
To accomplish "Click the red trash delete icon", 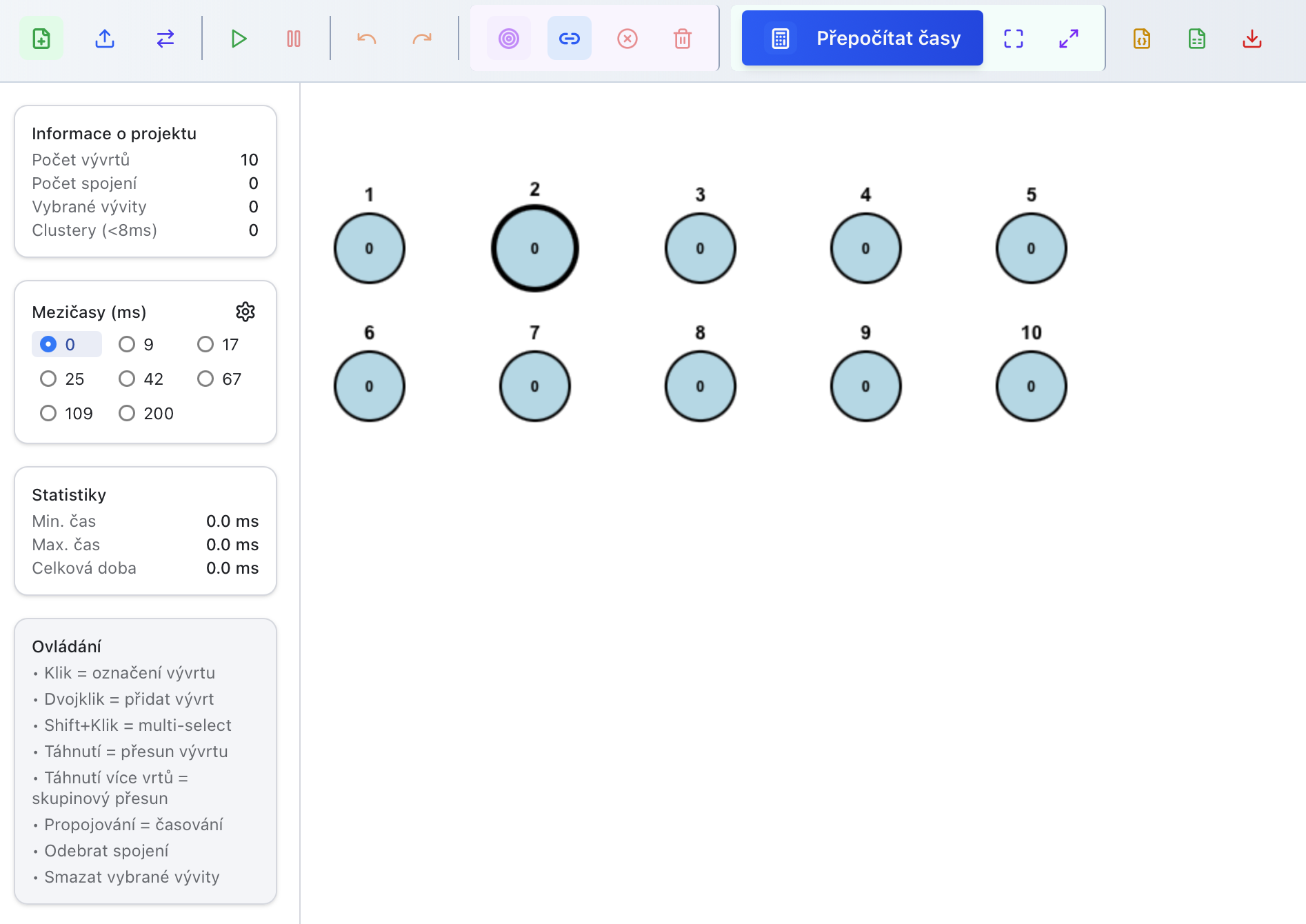I will pyautogui.click(x=683, y=39).
